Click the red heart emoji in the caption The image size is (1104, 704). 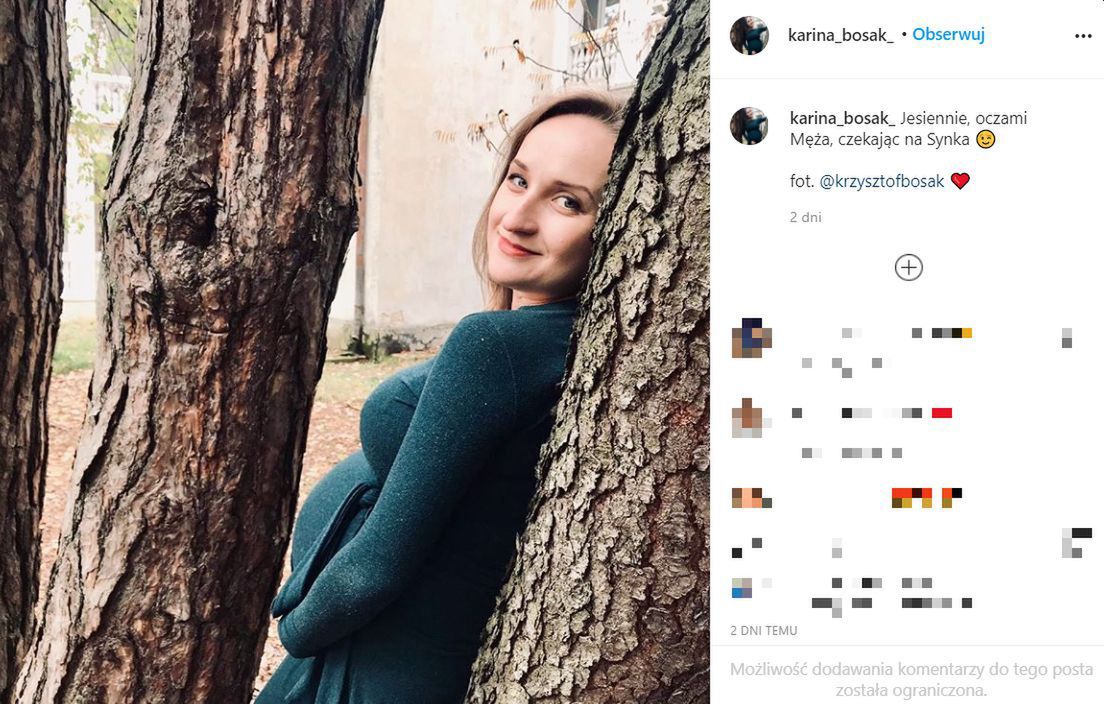(960, 181)
